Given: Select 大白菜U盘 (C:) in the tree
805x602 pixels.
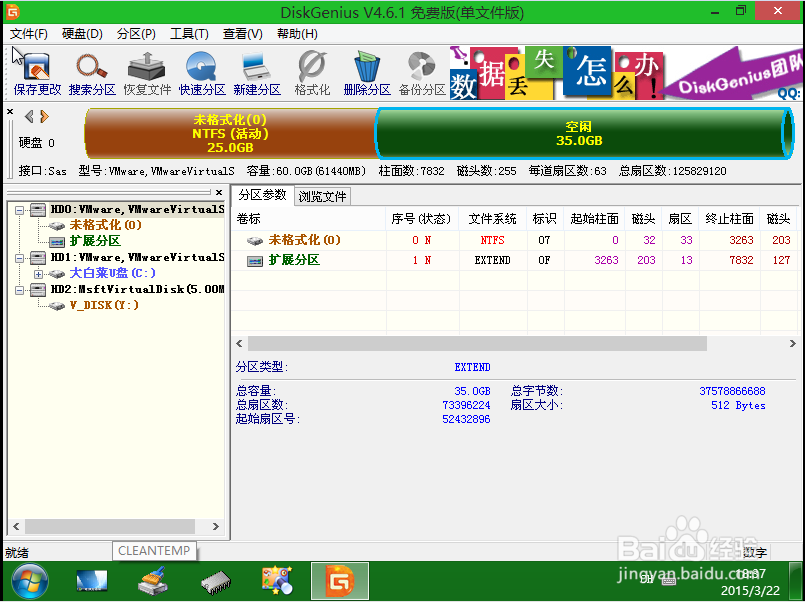Looking at the screenshot, I should pyautogui.click(x=112, y=273).
